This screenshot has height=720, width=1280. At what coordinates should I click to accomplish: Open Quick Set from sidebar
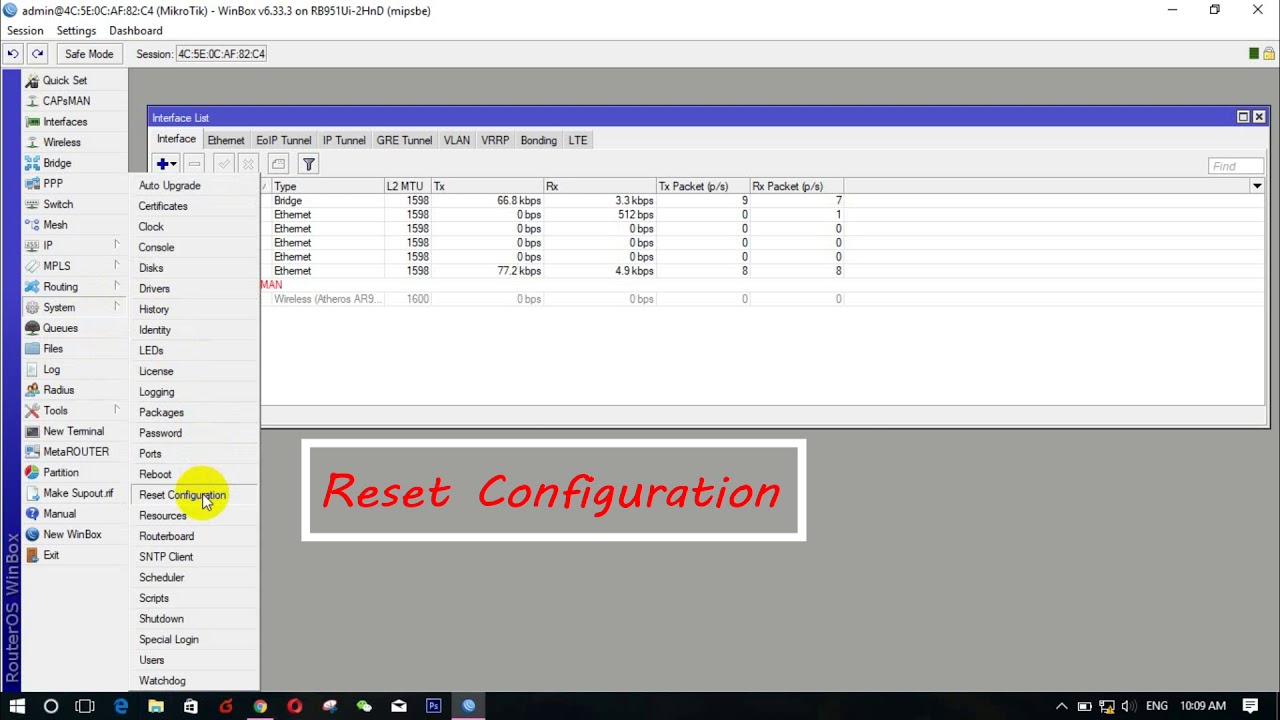(65, 80)
